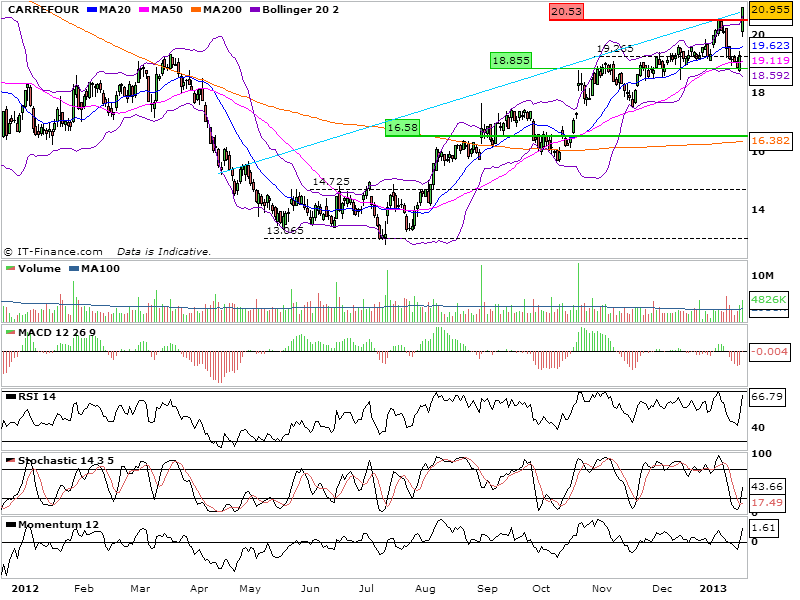Click the 66.79 RSI value tag

[x=767, y=396]
